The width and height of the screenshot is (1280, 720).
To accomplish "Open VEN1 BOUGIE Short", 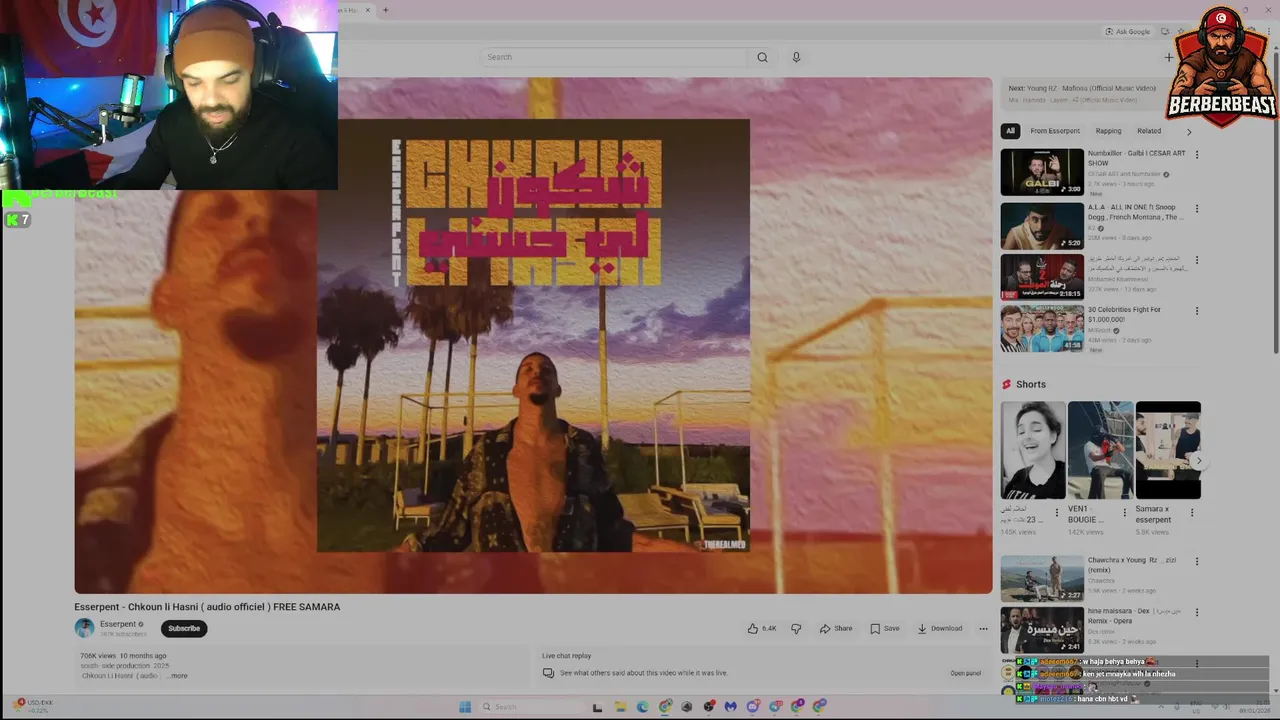I will 1100,450.
